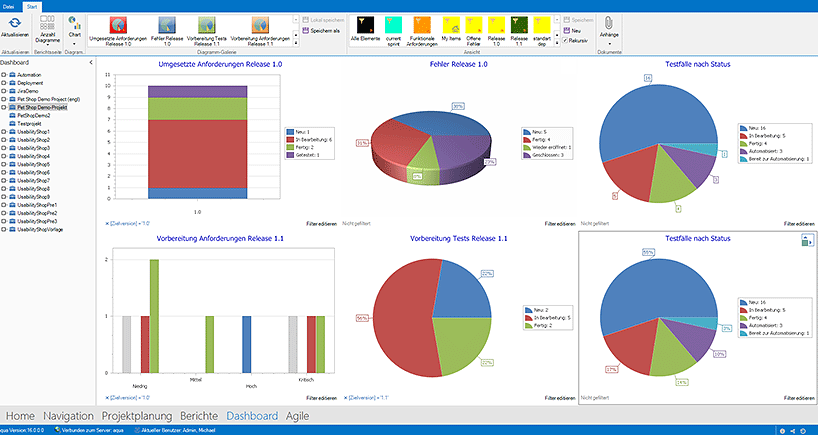Remove the Zielversion '1.0' filter
818x435 pixels.
106,223
